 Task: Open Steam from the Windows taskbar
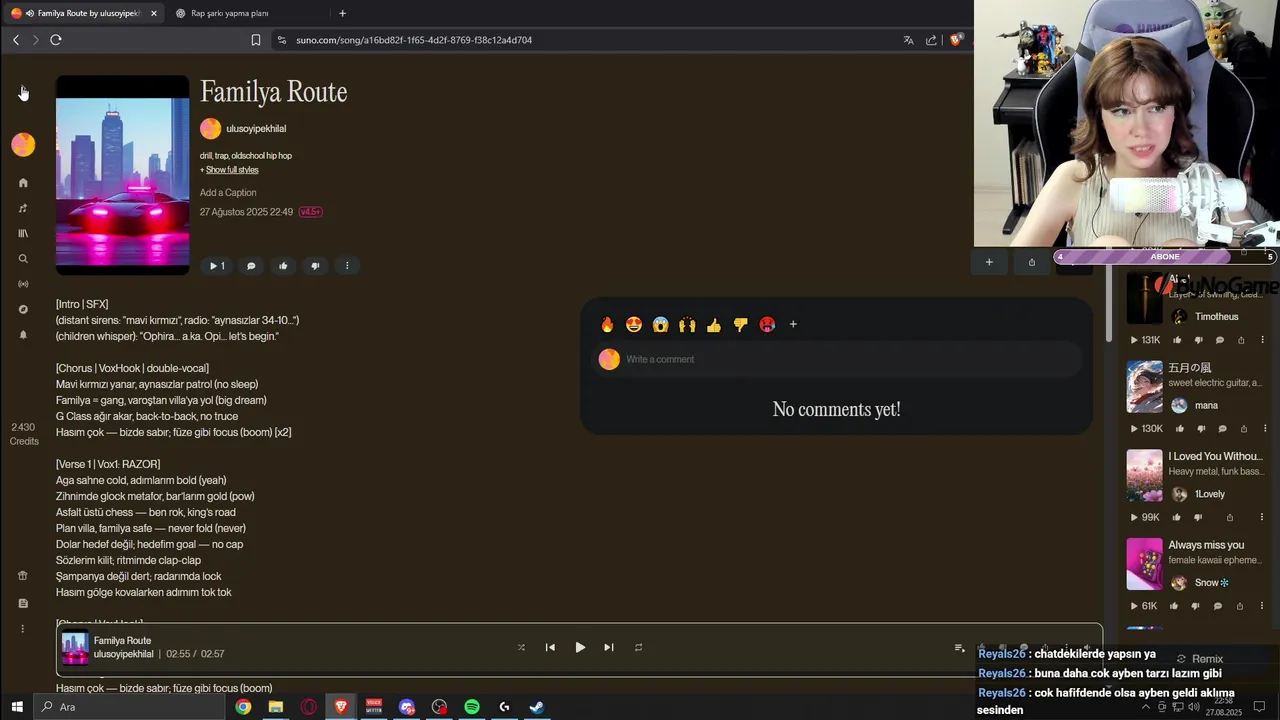coord(537,707)
